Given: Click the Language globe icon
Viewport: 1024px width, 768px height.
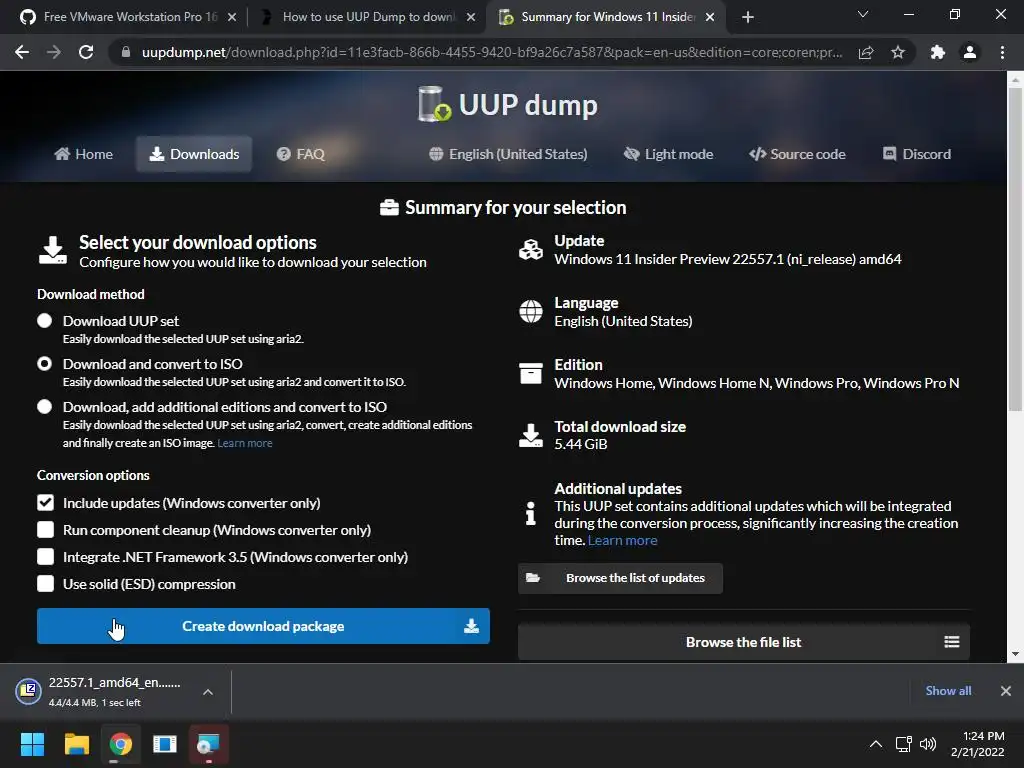Looking at the screenshot, I should (530, 312).
